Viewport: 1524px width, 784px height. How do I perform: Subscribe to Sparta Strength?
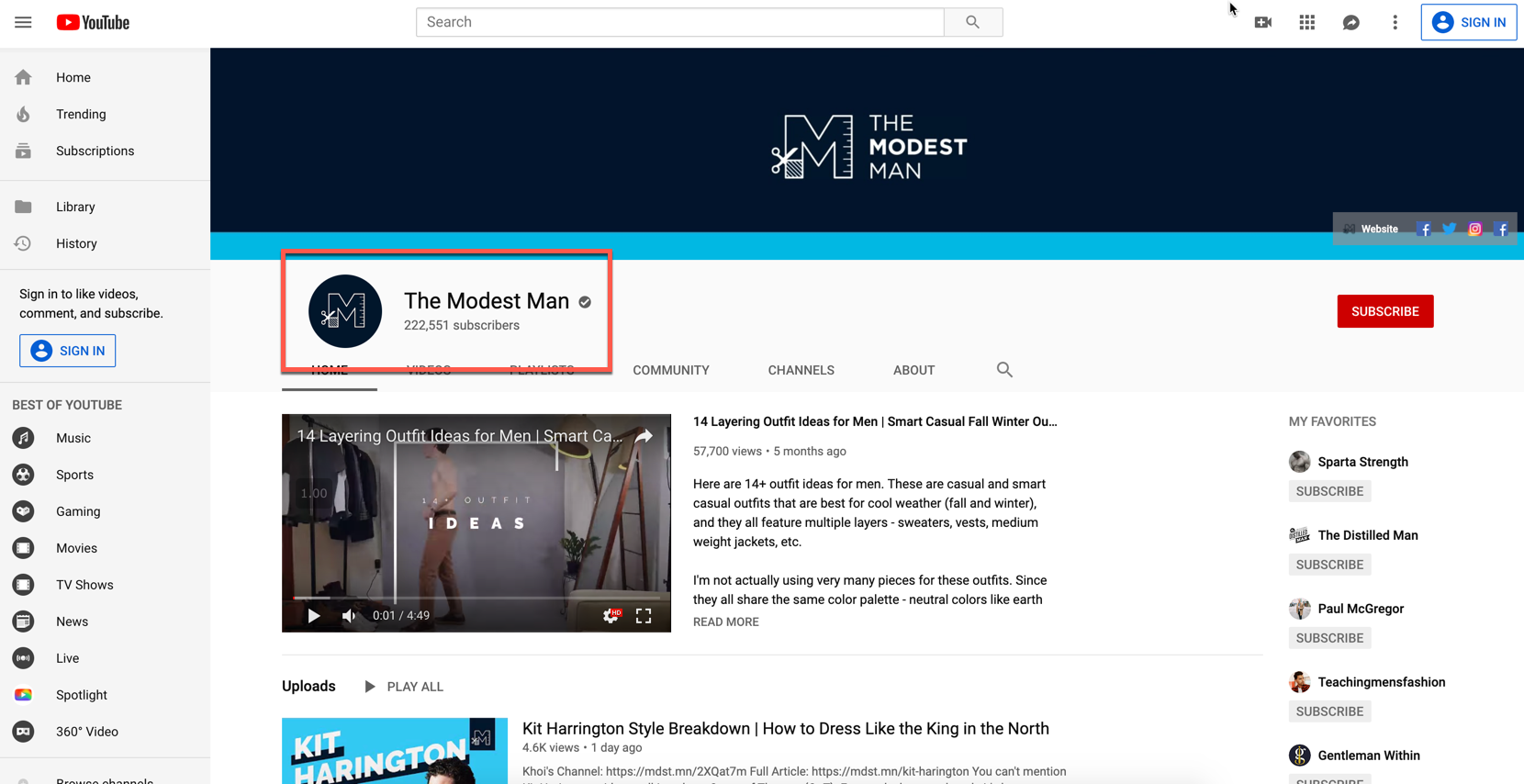[1329, 491]
